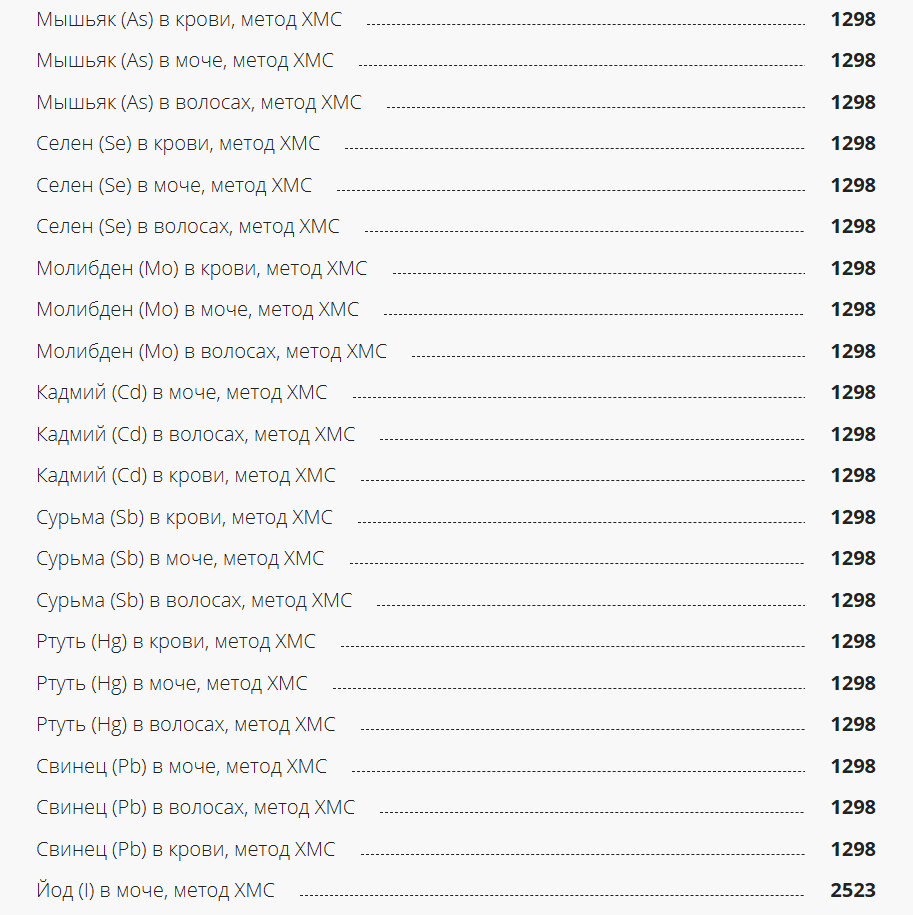
Task: Click "Сурьма (Sb) в крови" item
Action: point(184,518)
